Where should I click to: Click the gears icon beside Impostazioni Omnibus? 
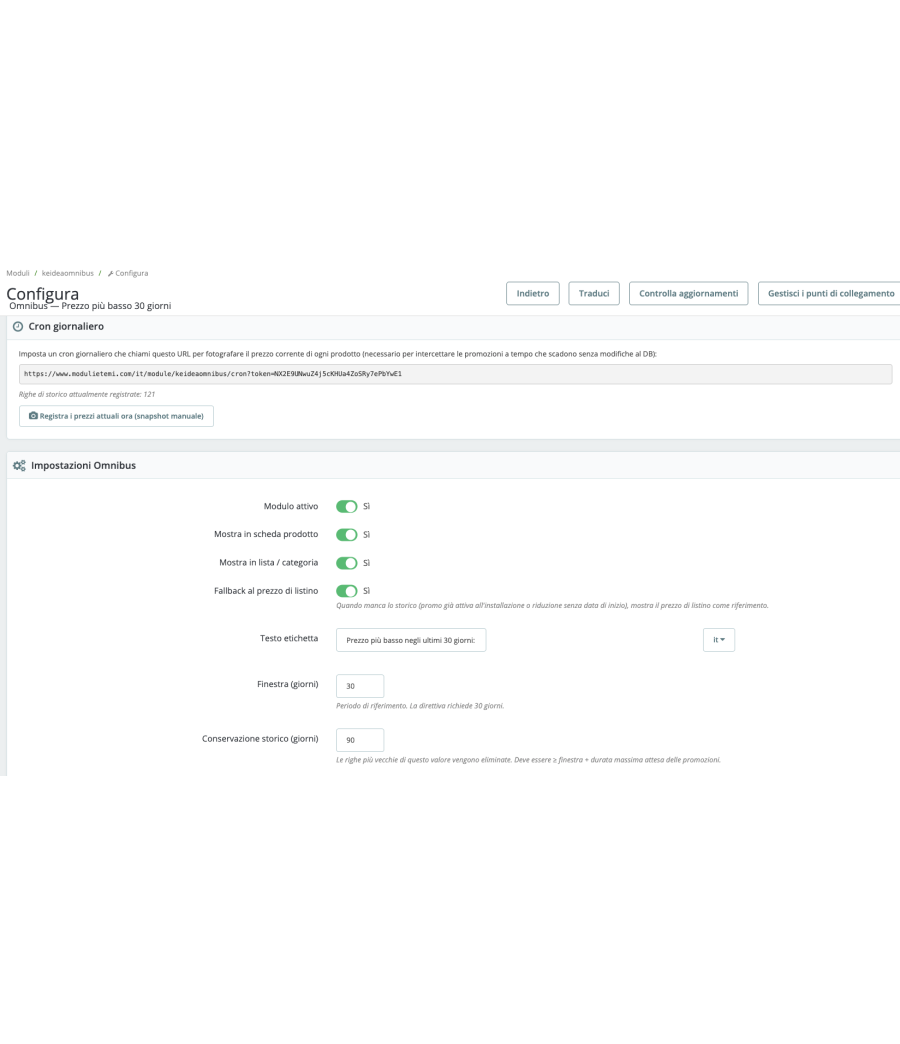tap(19, 465)
